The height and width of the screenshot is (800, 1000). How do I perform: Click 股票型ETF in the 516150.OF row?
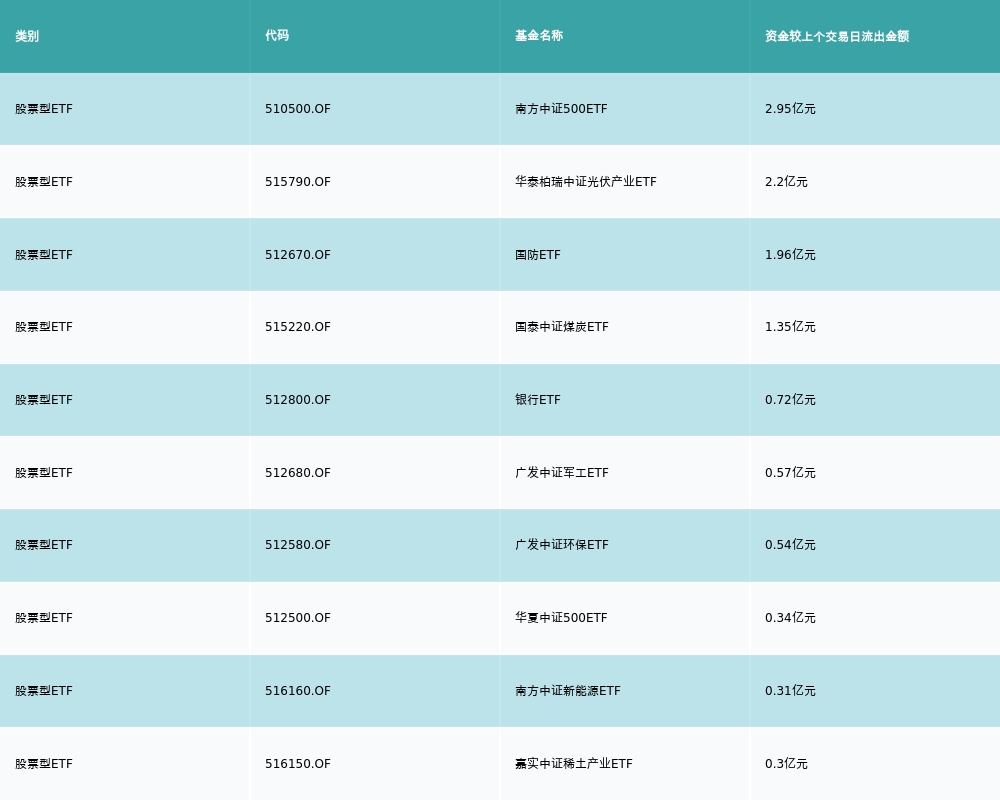pyautogui.click(x=44, y=764)
